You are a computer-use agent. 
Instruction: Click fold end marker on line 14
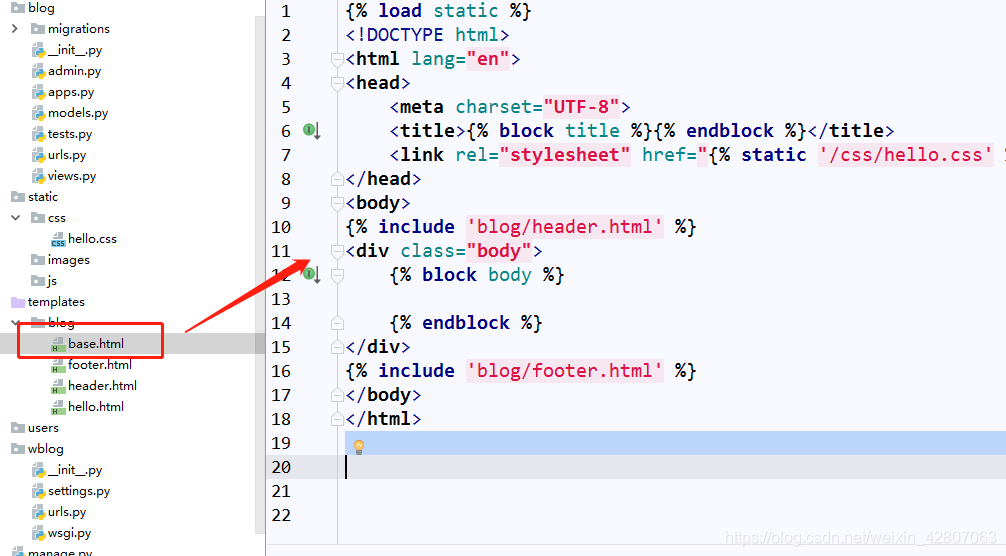click(337, 323)
